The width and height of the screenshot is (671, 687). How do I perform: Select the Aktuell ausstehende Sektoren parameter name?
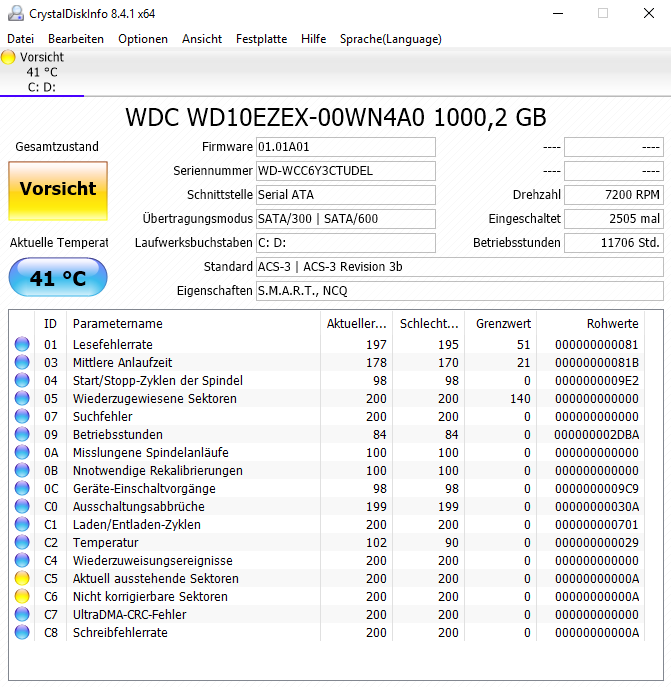[x=156, y=579]
